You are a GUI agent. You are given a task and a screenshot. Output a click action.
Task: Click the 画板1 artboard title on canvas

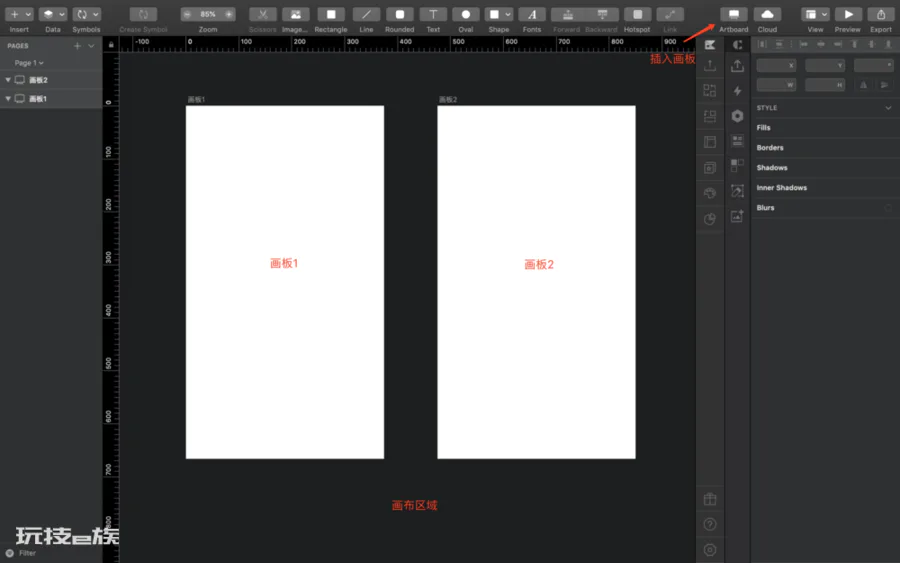[x=196, y=100]
